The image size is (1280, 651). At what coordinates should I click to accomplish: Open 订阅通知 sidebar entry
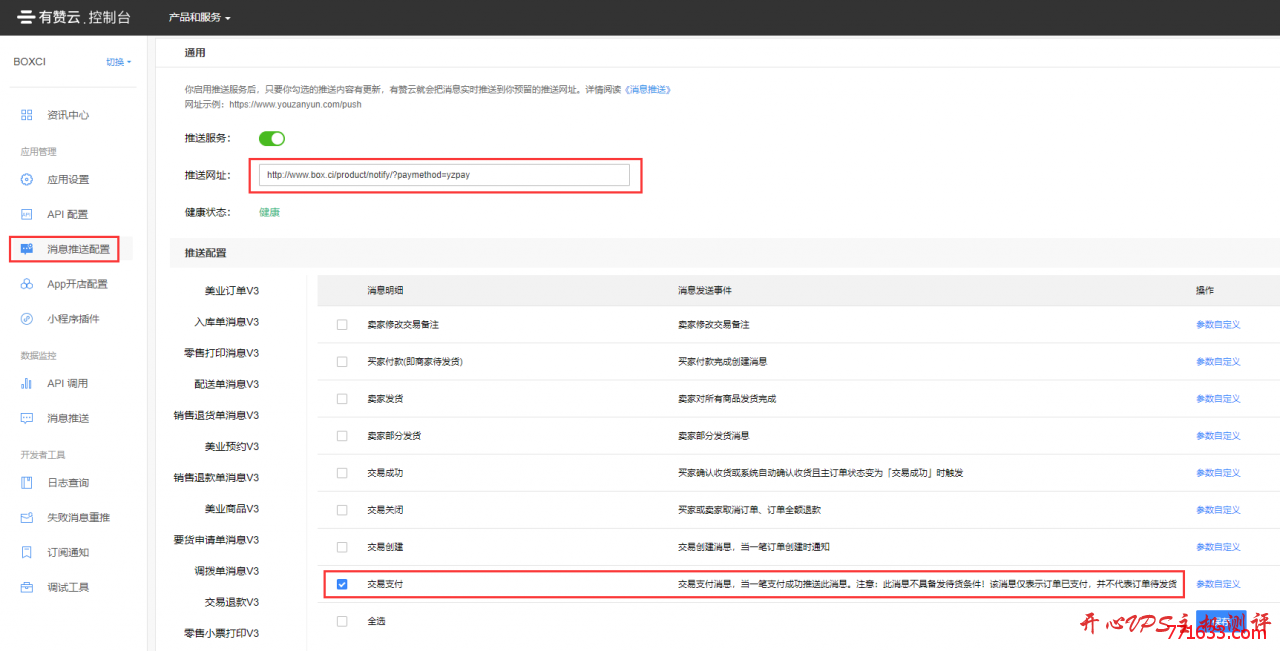click(x=68, y=552)
